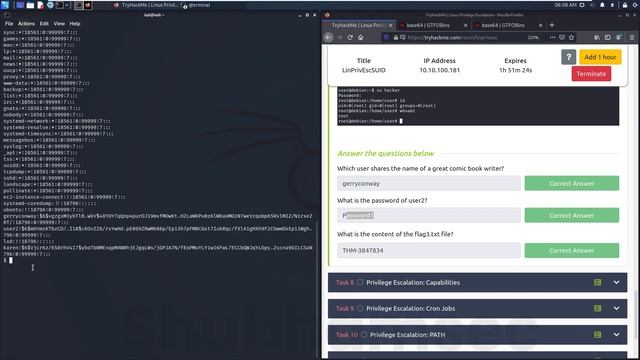The image size is (640, 360).
Task: Click Correct Answer beside gerryconway
Action: click(x=572, y=183)
